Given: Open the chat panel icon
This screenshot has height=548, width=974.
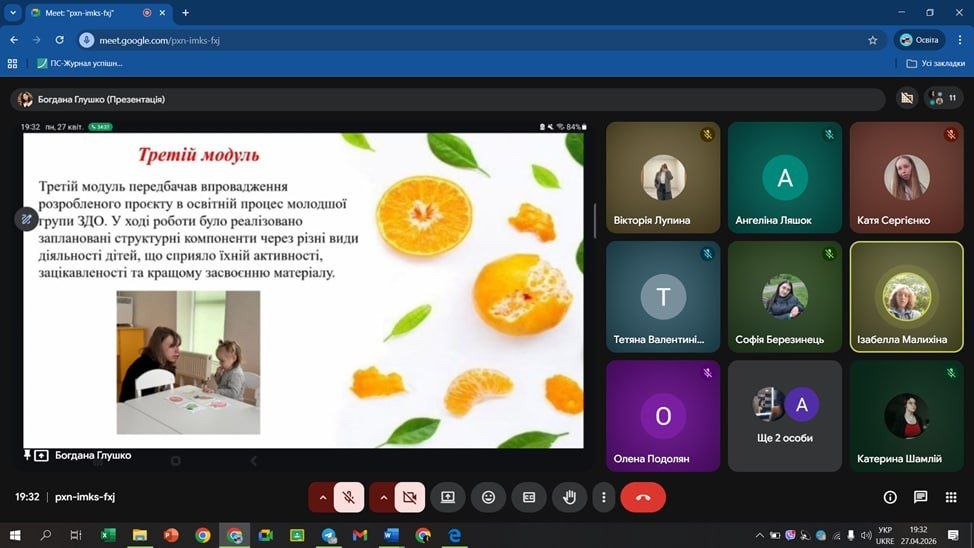Looking at the screenshot, I should point(921,497).
